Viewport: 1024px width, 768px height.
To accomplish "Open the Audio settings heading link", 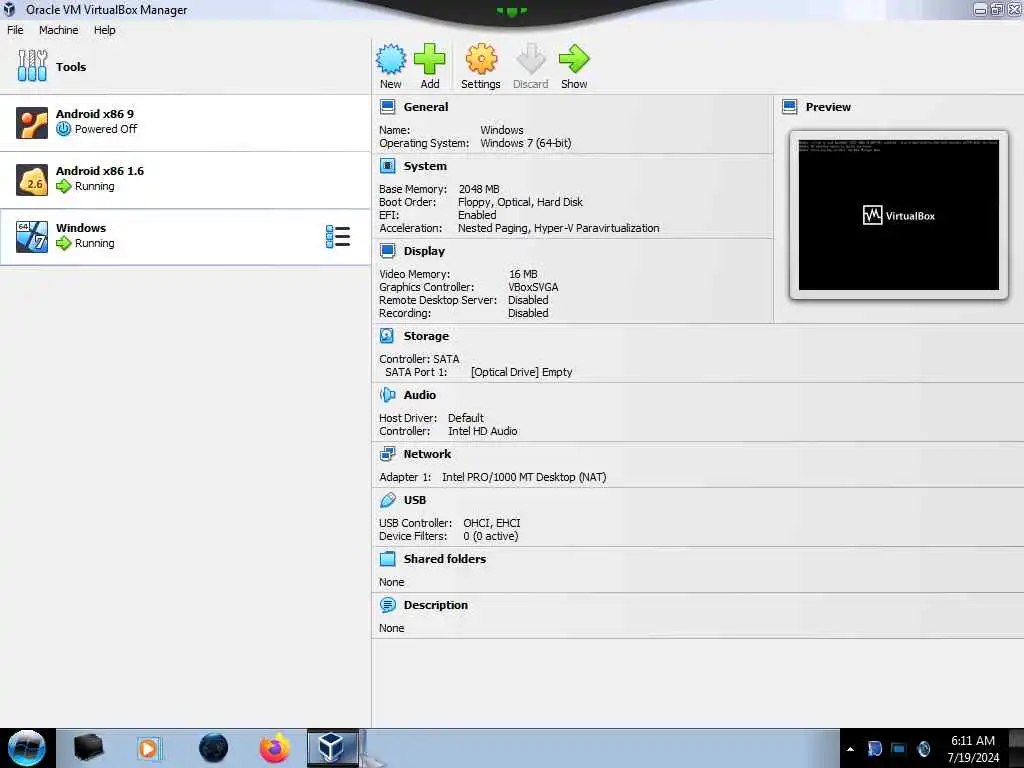I will coord(419,394).
